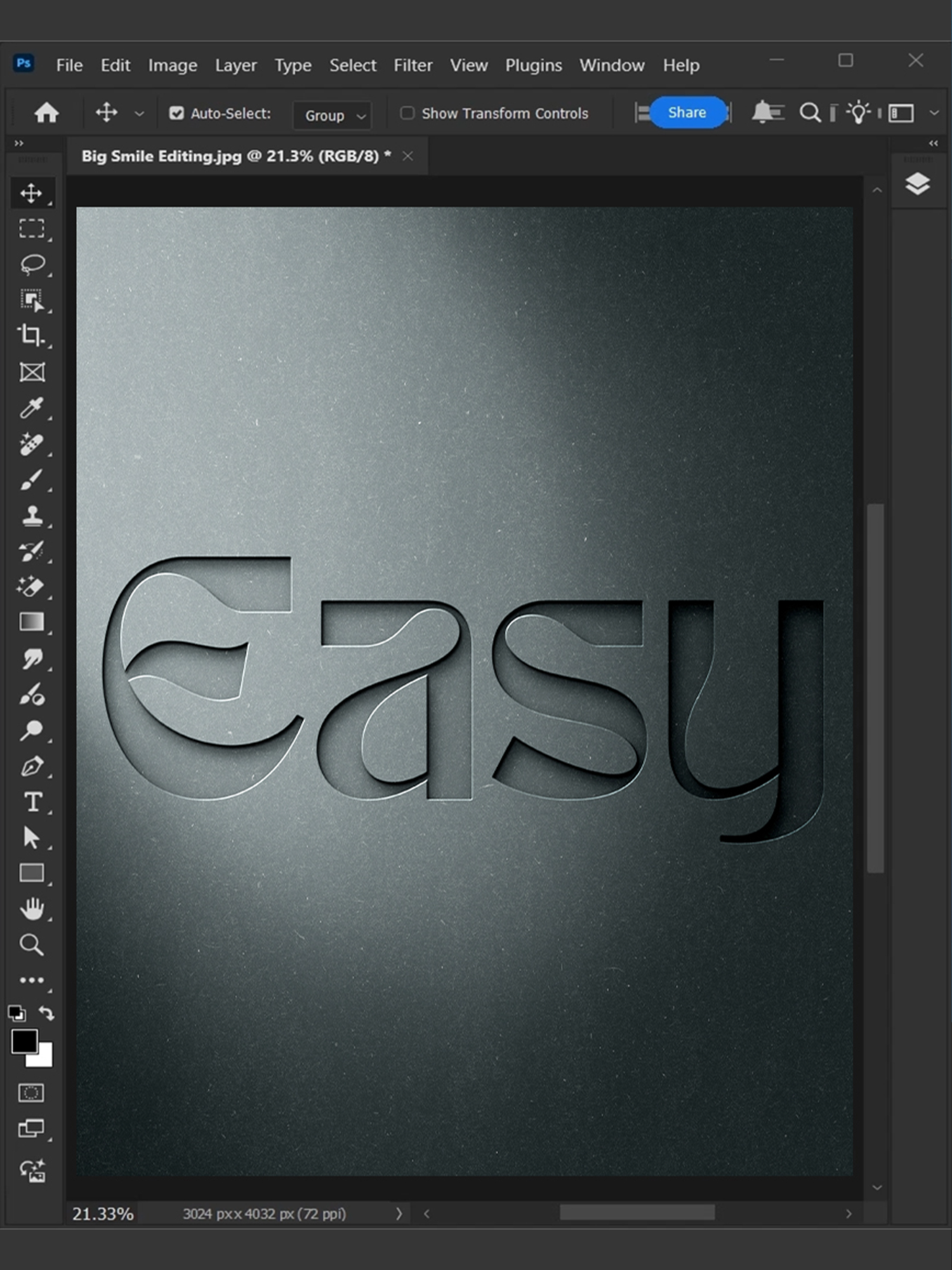Go to the Home screen

[x=46, y=113]
